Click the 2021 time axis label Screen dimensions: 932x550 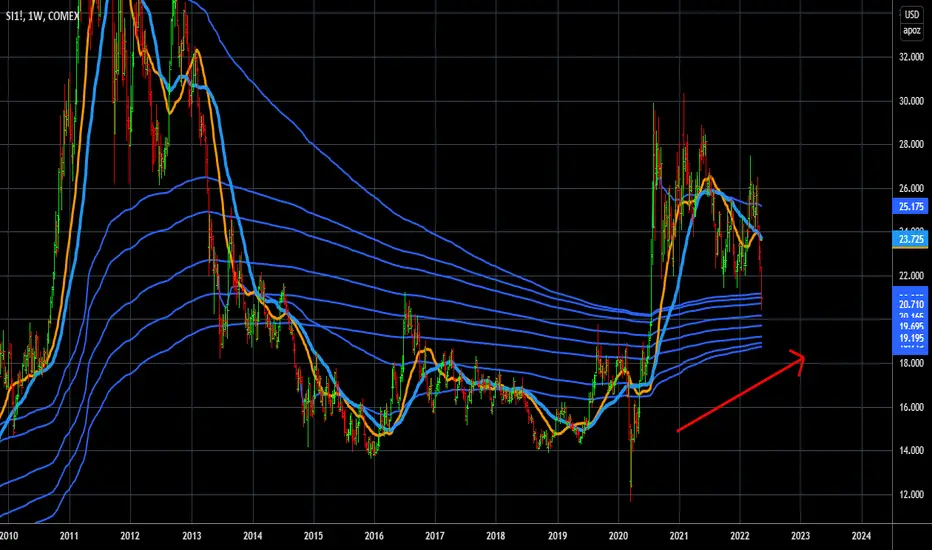[x=679, y=536]
